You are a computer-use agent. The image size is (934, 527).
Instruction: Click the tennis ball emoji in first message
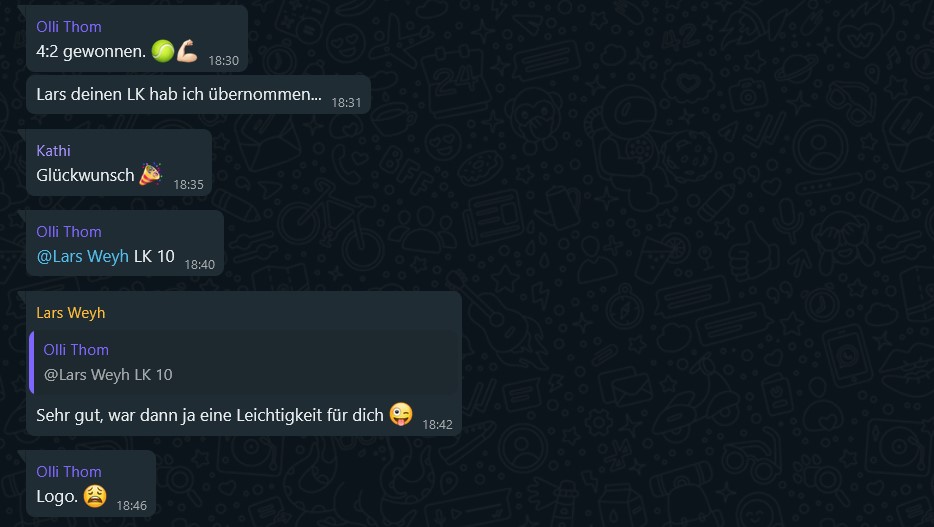pyautogui.click(x=163, y=51)
